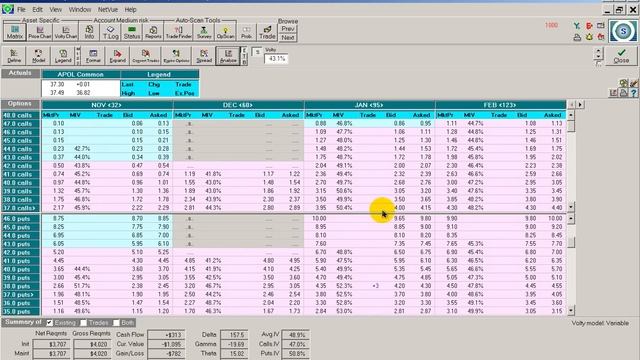Click the Options section header
The width and height of the screenshot is (640, 360).
[x=20, y=104]
